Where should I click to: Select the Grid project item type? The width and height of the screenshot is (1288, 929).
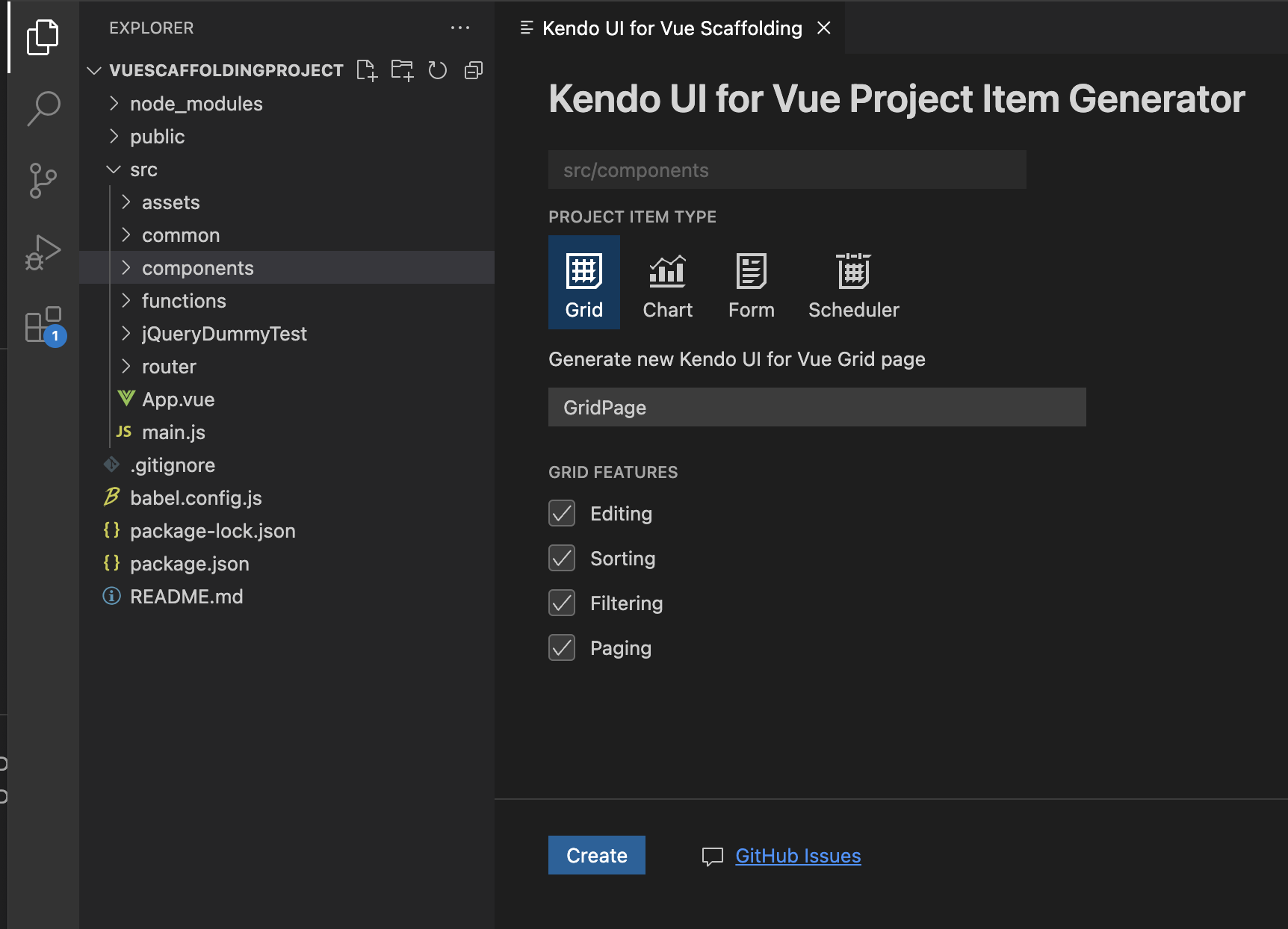(x=583, y=282)
